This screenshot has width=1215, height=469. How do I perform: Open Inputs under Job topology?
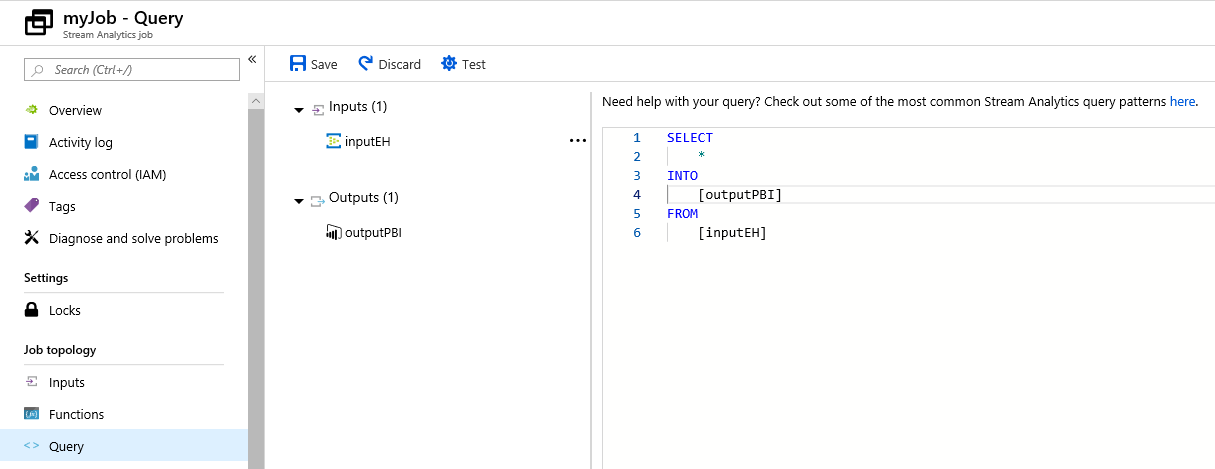(x=66, y=382)
